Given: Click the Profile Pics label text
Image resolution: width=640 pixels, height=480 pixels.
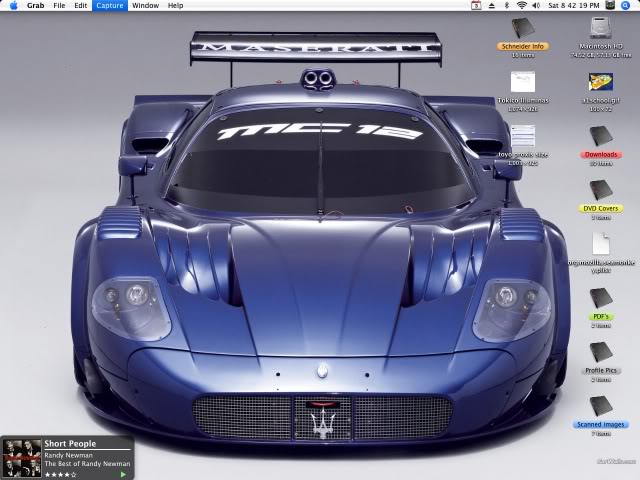Looking at the screenshot, I should pyautogui.click(x=601, y=371).
